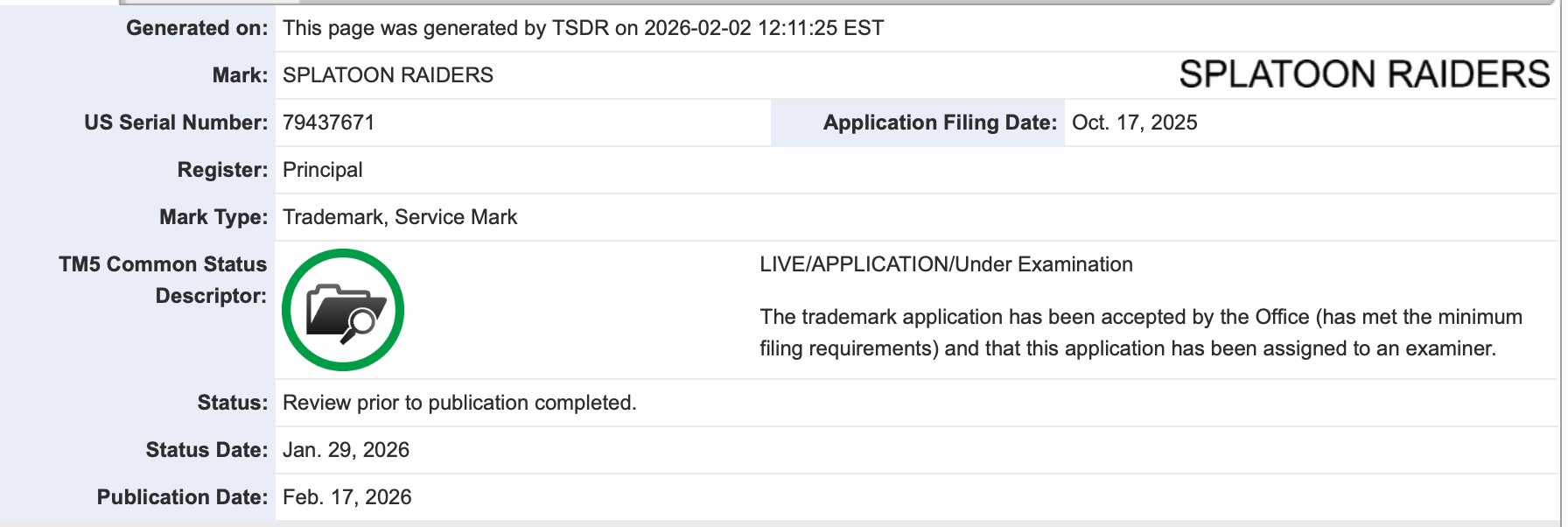Click the LIVE/APPLICATION/Under Examination status text
Screen dimensions: 1568x527
coord(946,264)
